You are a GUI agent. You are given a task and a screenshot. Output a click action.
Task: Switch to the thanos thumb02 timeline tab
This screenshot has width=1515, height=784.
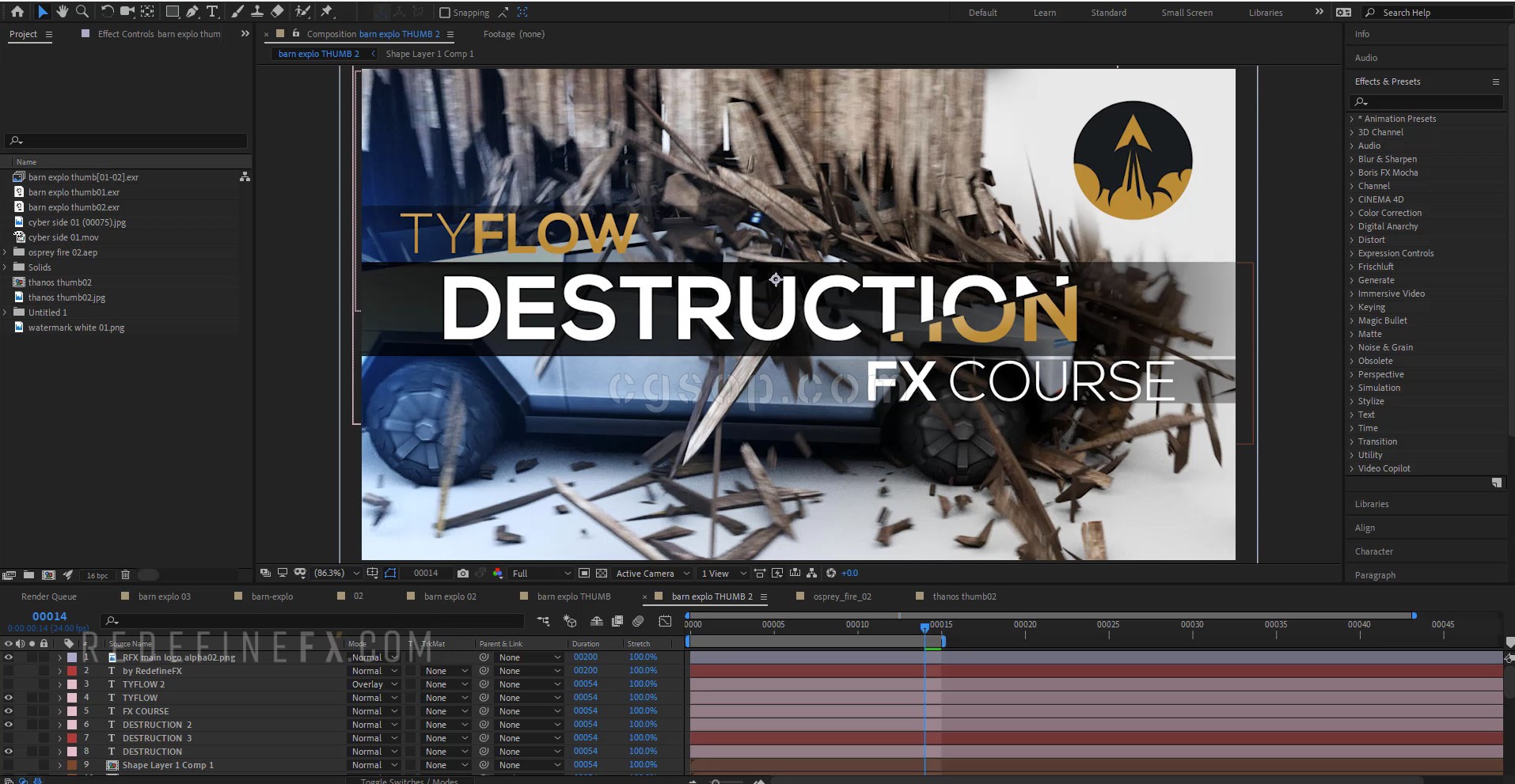click(964, 597)
